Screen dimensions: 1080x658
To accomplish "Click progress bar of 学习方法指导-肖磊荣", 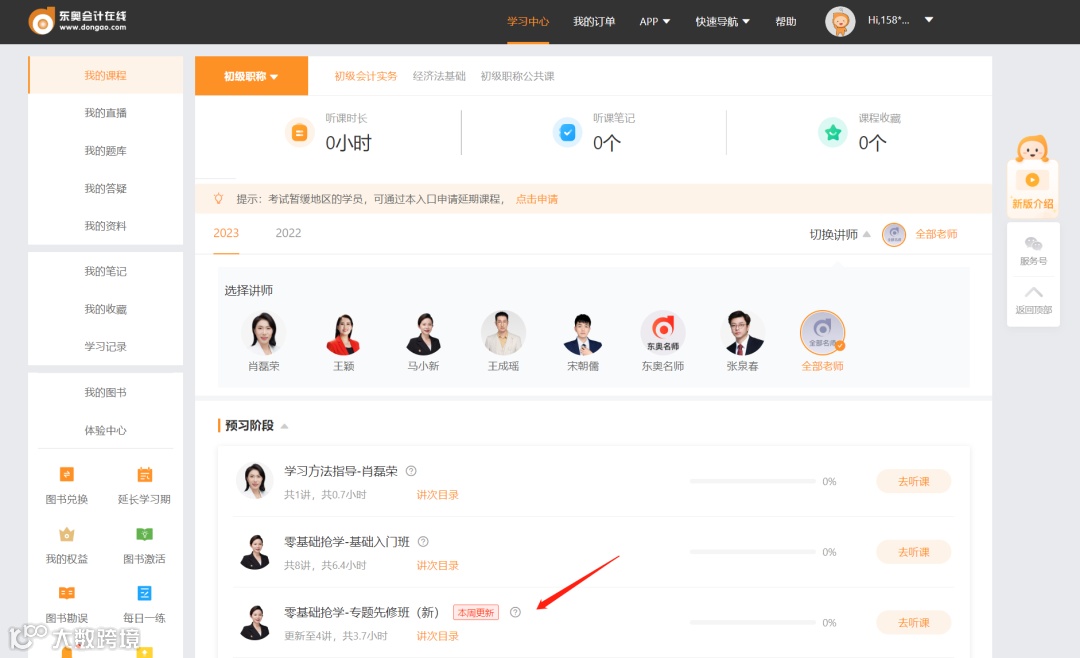I will coord(752,481).
